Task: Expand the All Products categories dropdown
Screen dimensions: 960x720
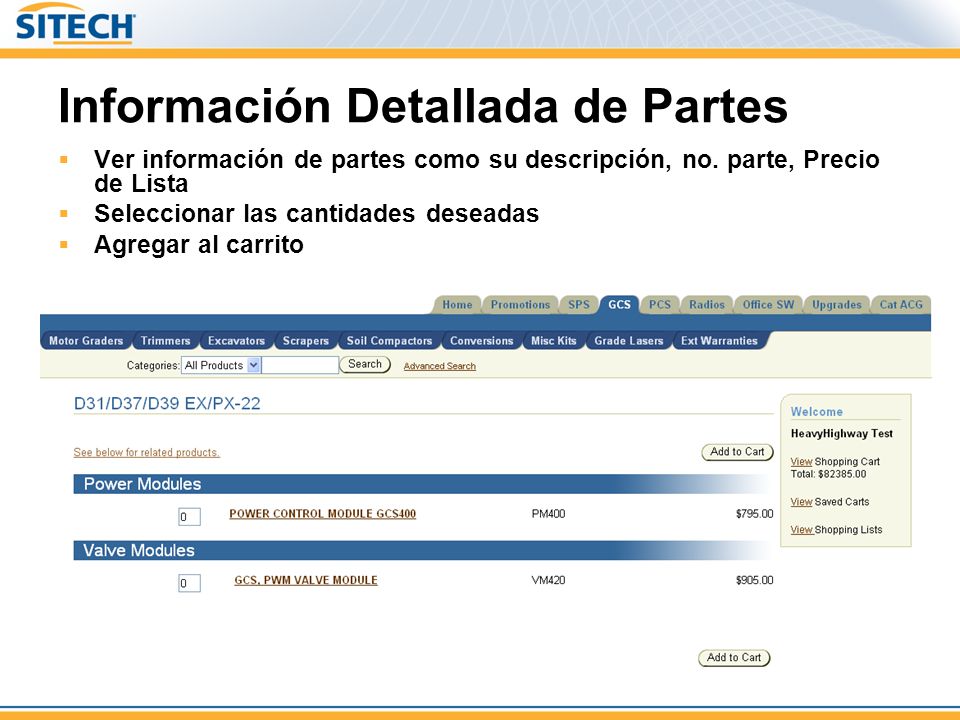Action: coord(221,366)
